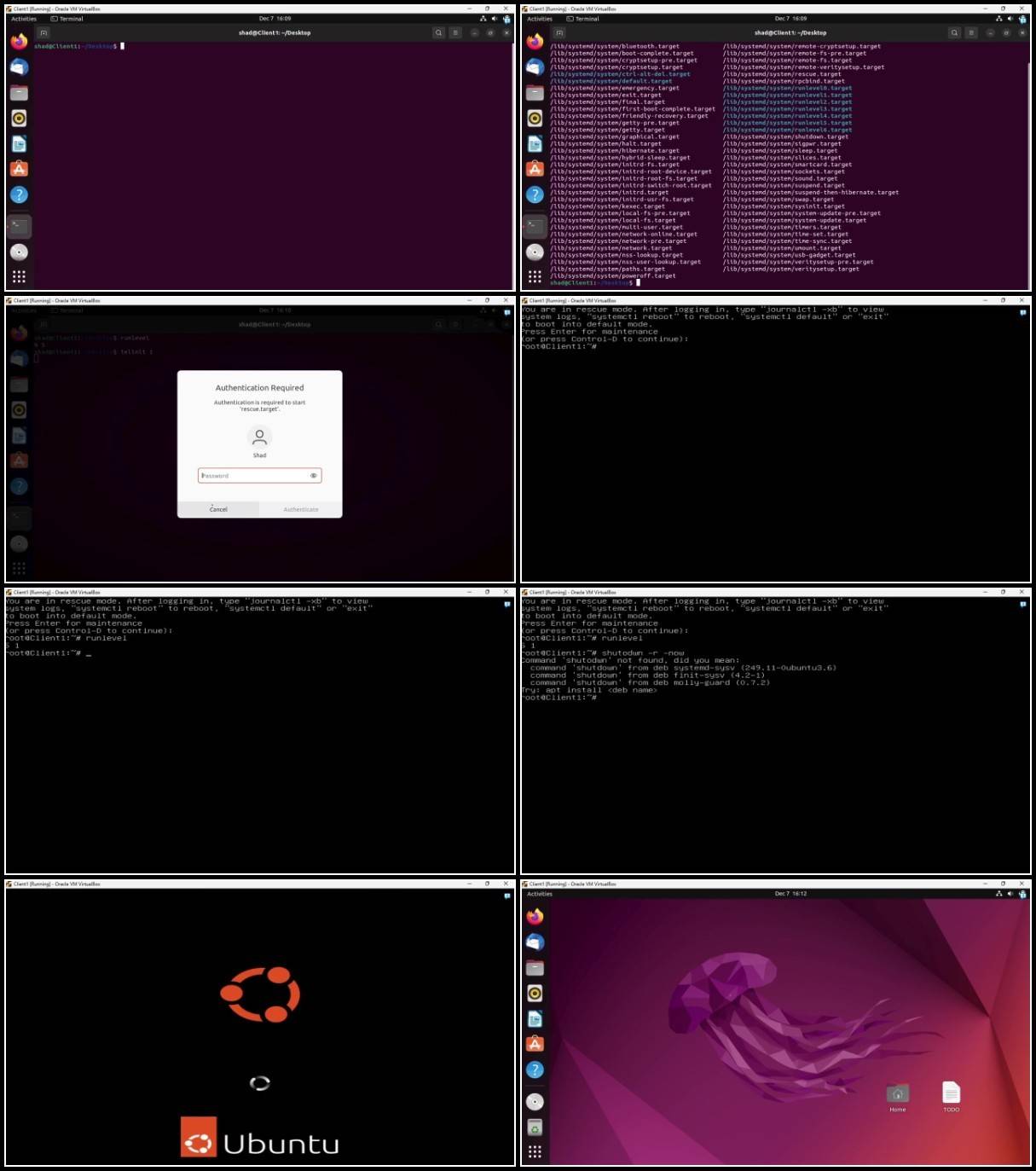
Task: Open the disc icon in dock beside empty terminal
Action: [19, 252]
